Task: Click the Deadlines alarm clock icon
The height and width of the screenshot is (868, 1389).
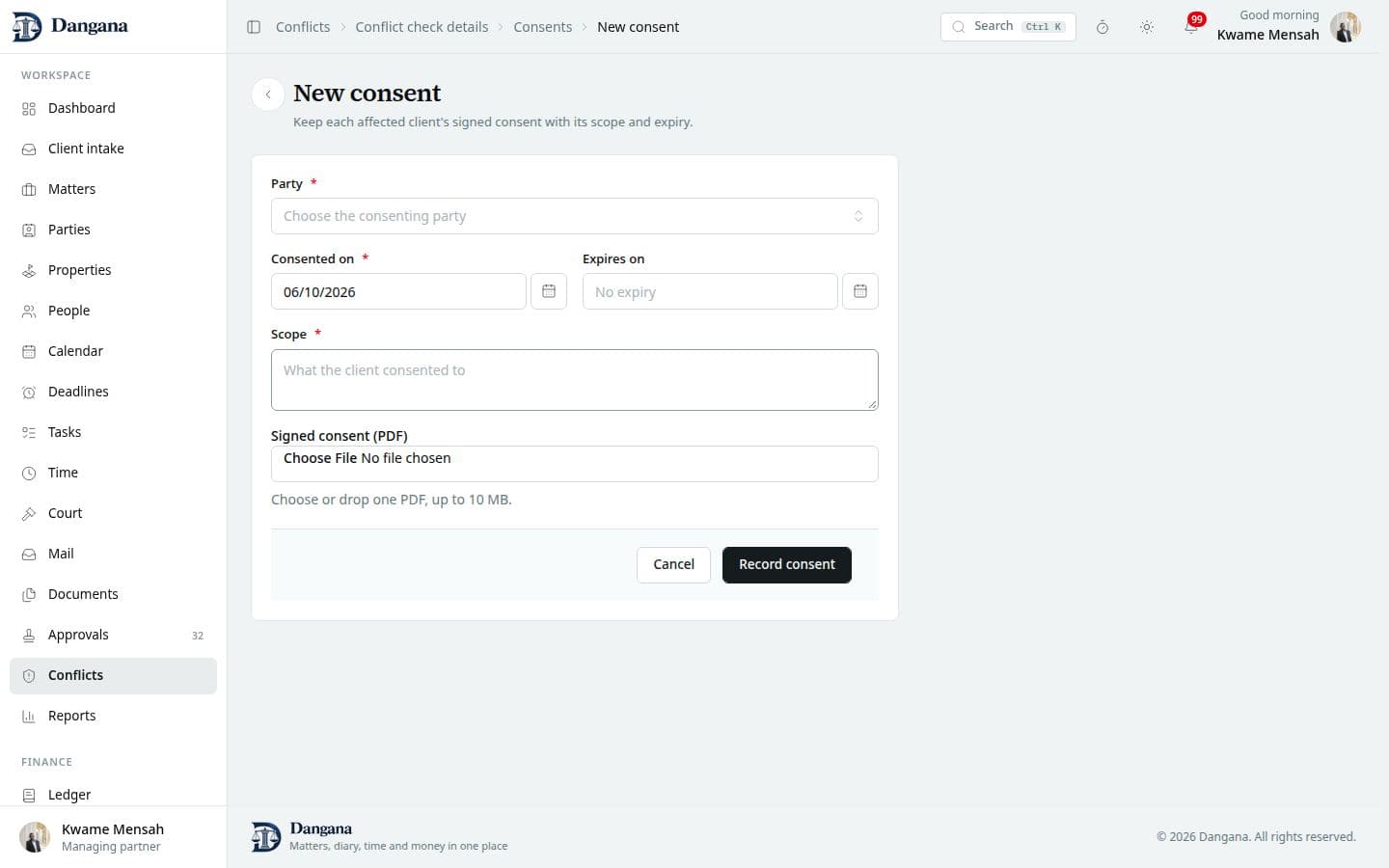Action: pyautogui.click(x=29, y=393)
